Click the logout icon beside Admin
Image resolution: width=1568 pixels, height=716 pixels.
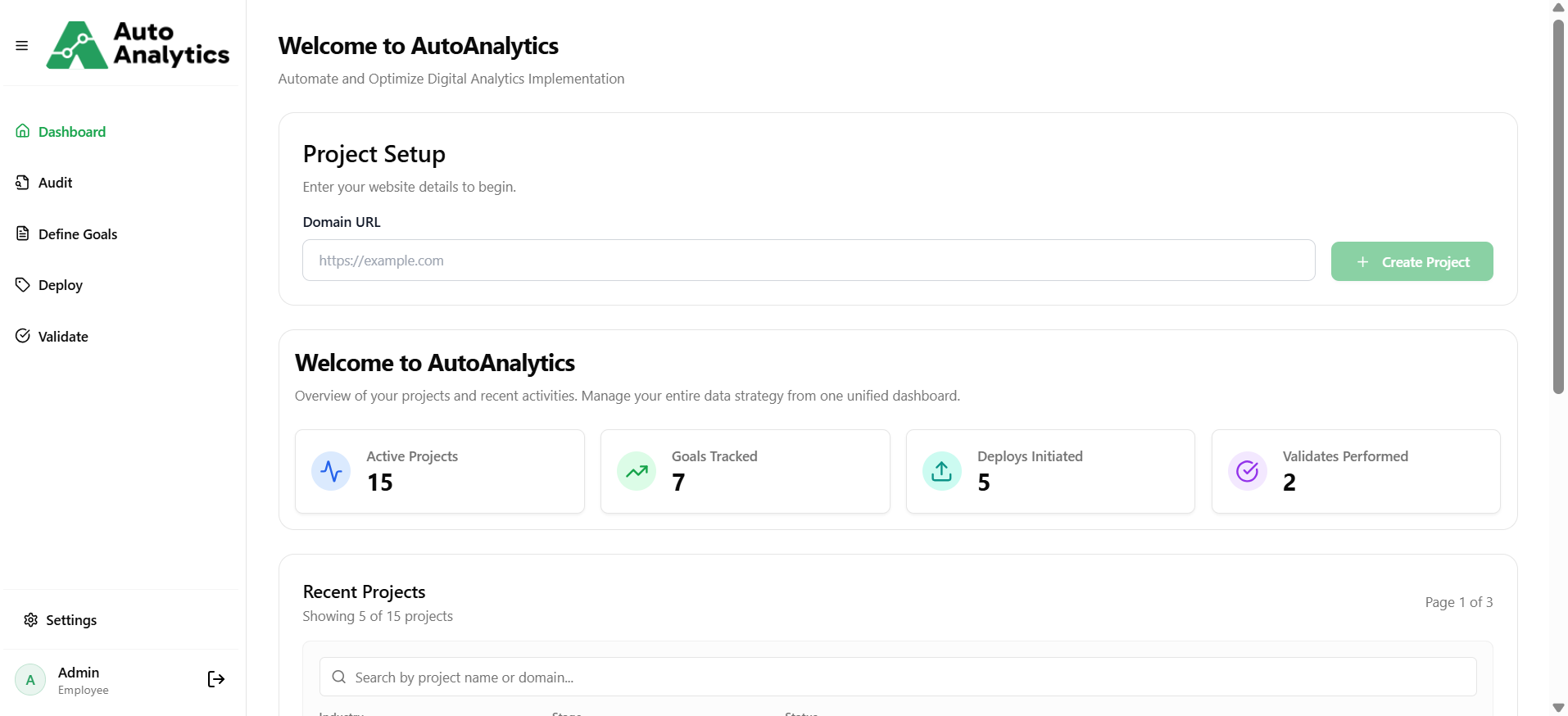tap(216, 679)
